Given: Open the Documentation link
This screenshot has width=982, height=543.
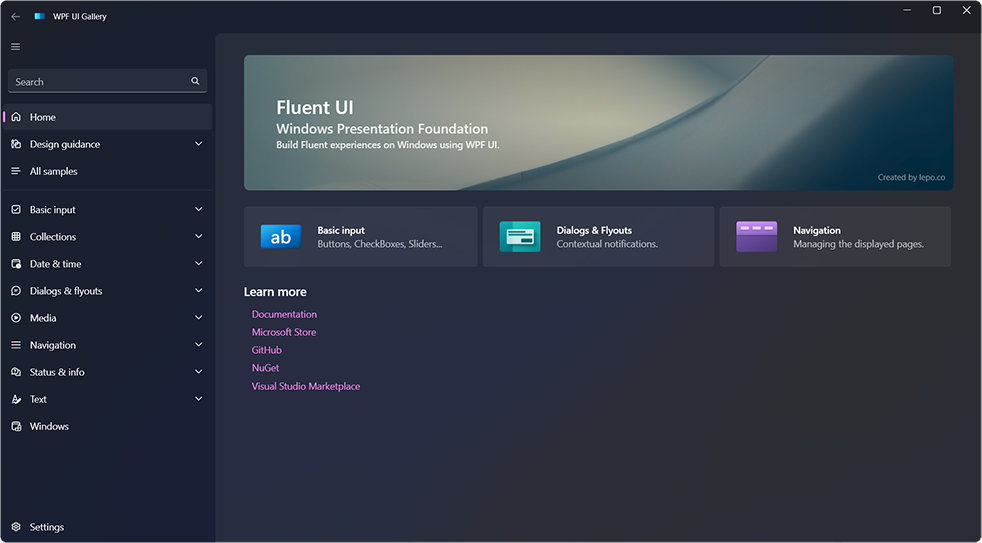Looking at the screenshot, I should (x=284, y=314).
